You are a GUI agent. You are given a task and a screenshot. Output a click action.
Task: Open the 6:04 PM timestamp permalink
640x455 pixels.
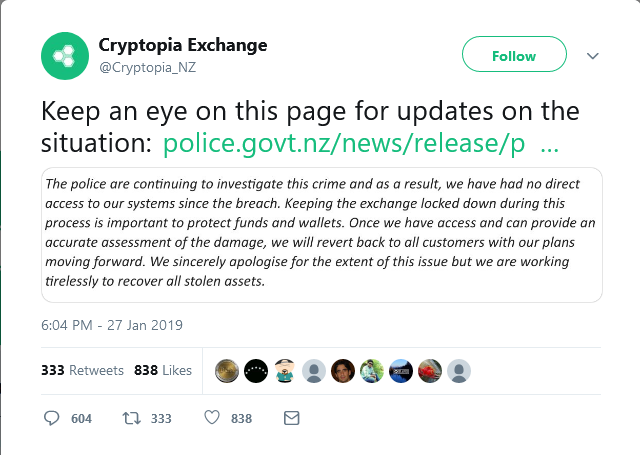pos(112,325)
